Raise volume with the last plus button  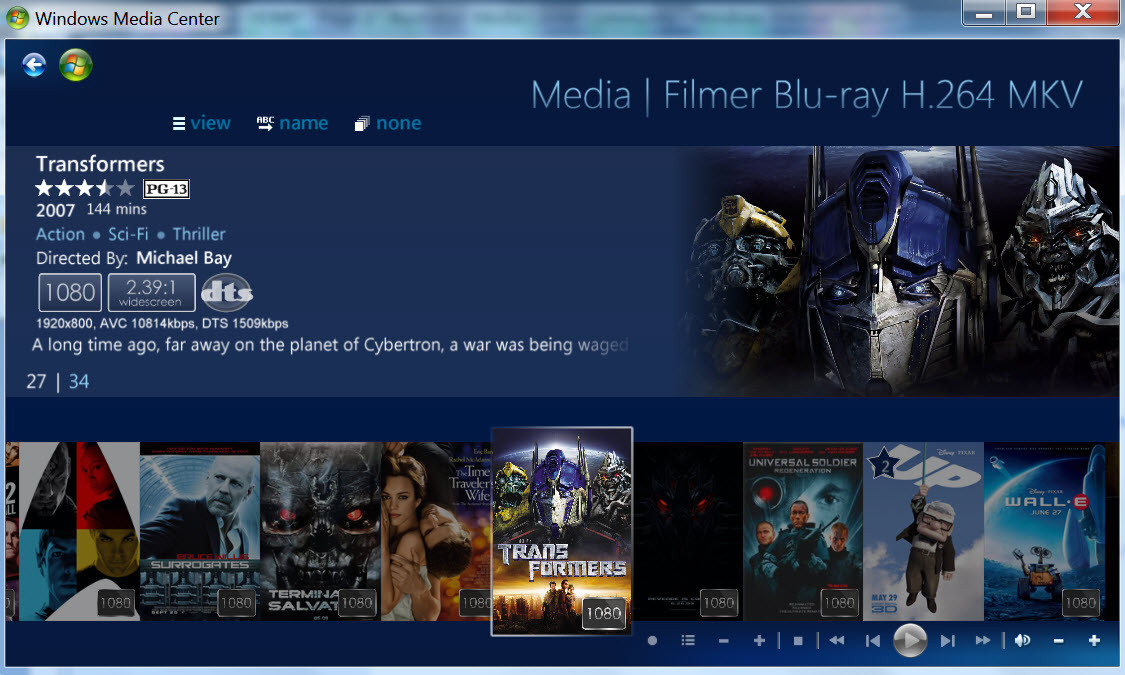(1094, 641)
